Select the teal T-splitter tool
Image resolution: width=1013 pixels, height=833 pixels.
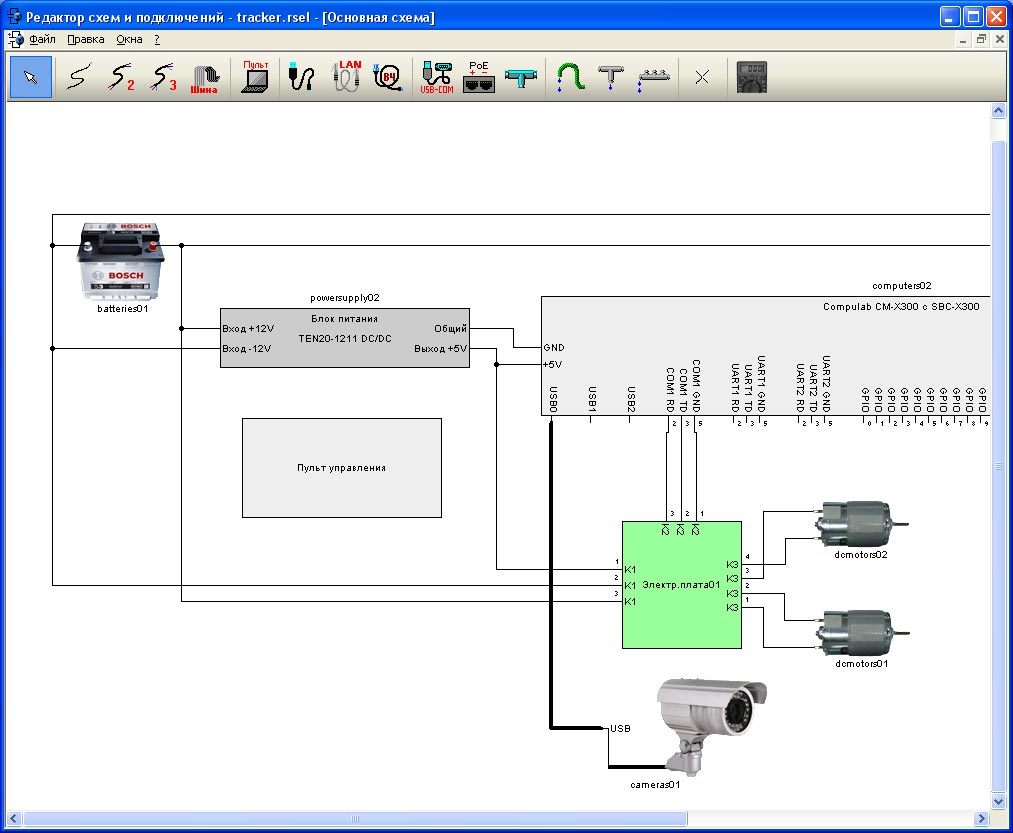click(x=521, y=77)
